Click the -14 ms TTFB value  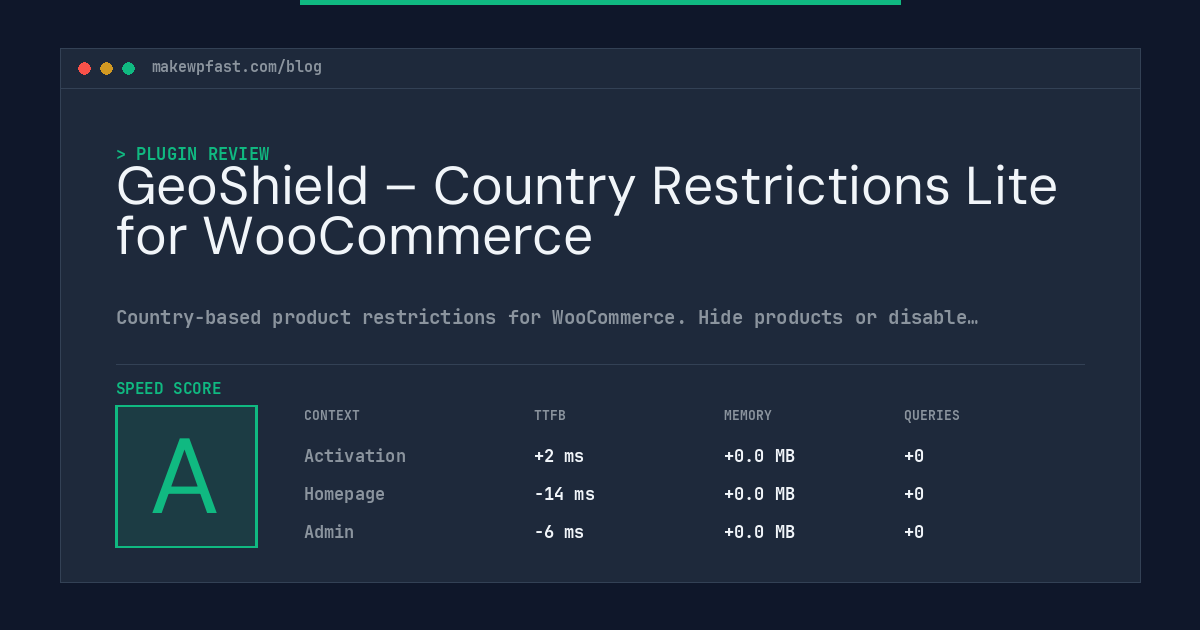[564, 494]
